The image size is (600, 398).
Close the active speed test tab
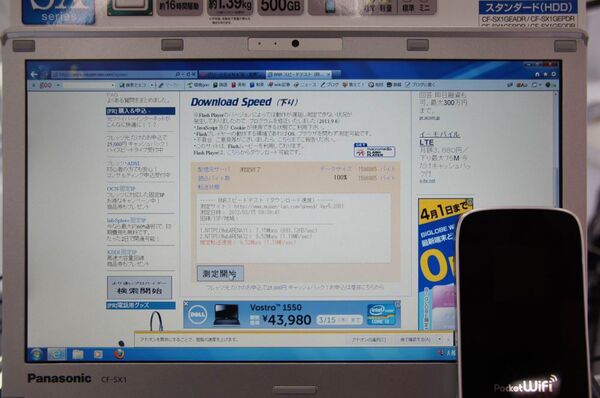[329, 74]
